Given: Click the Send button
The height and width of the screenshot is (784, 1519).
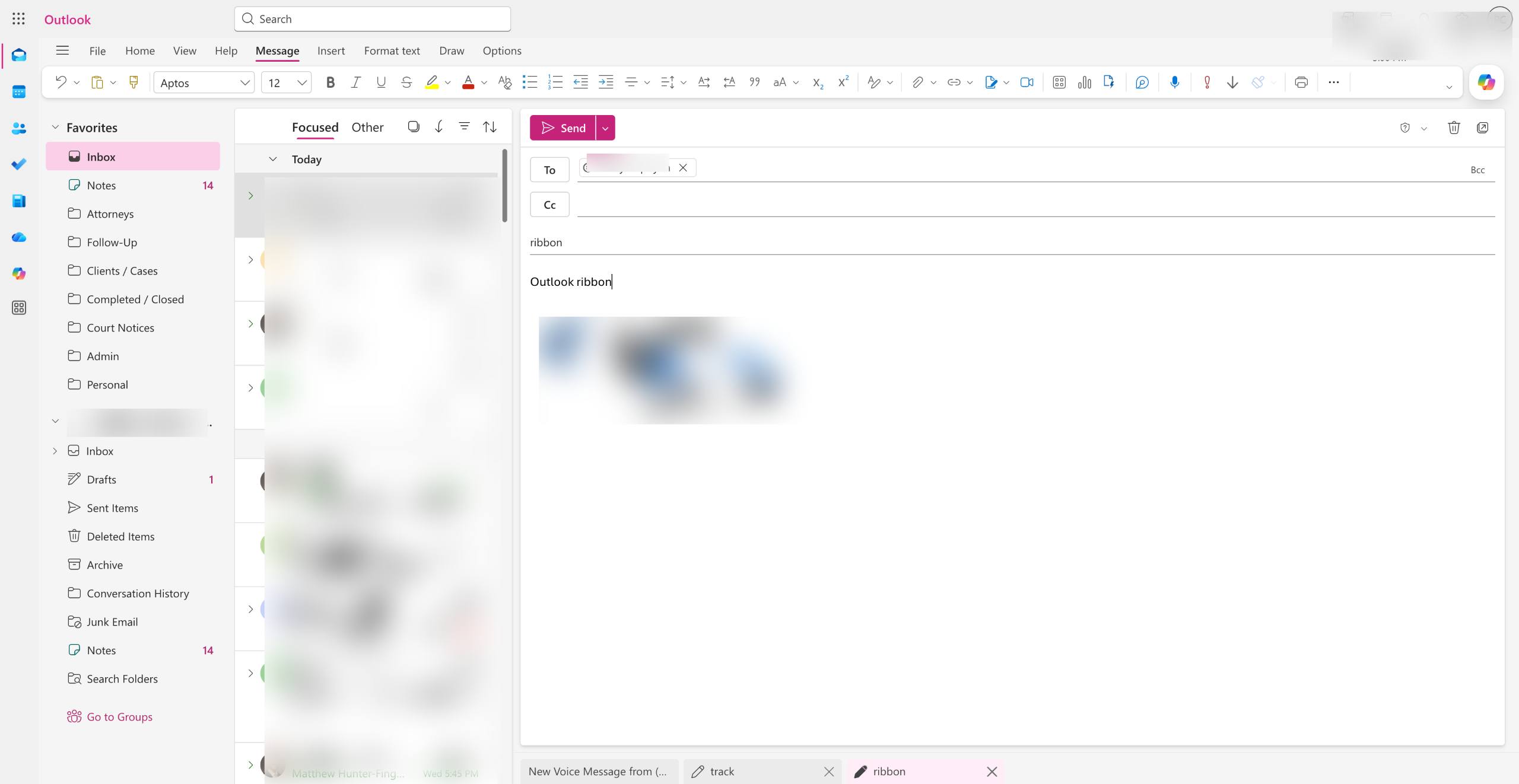Looking at the screenshot, I should click(563, 128).
